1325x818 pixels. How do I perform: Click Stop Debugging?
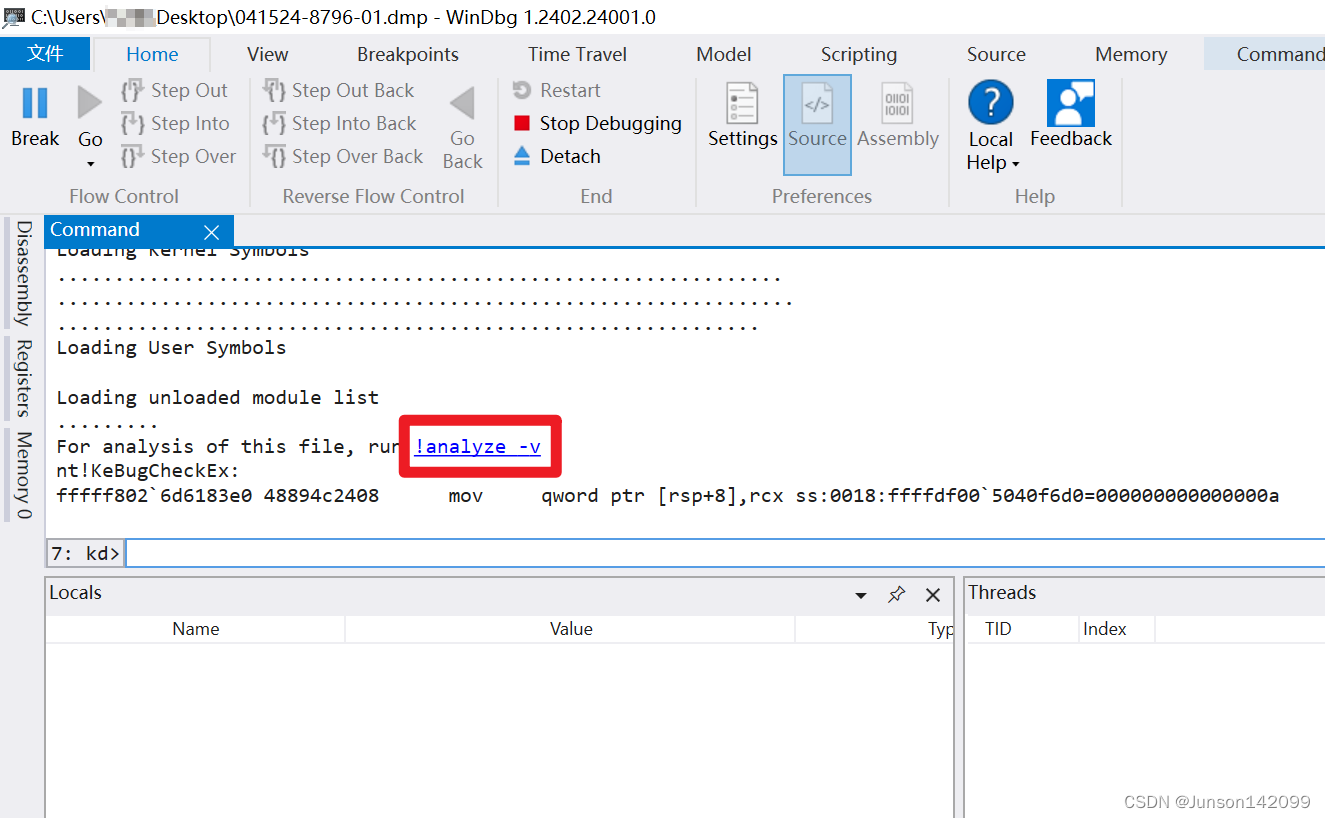pos(597,124)
